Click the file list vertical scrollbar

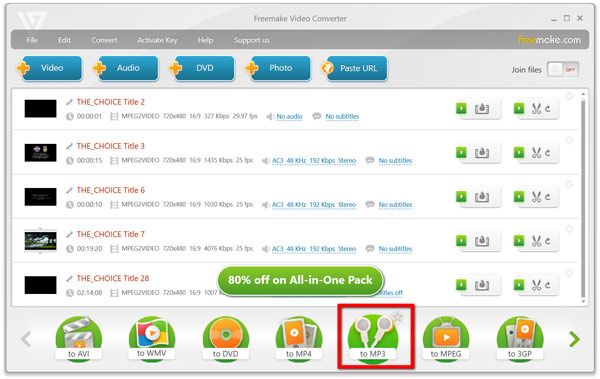(x=583, y=197)
